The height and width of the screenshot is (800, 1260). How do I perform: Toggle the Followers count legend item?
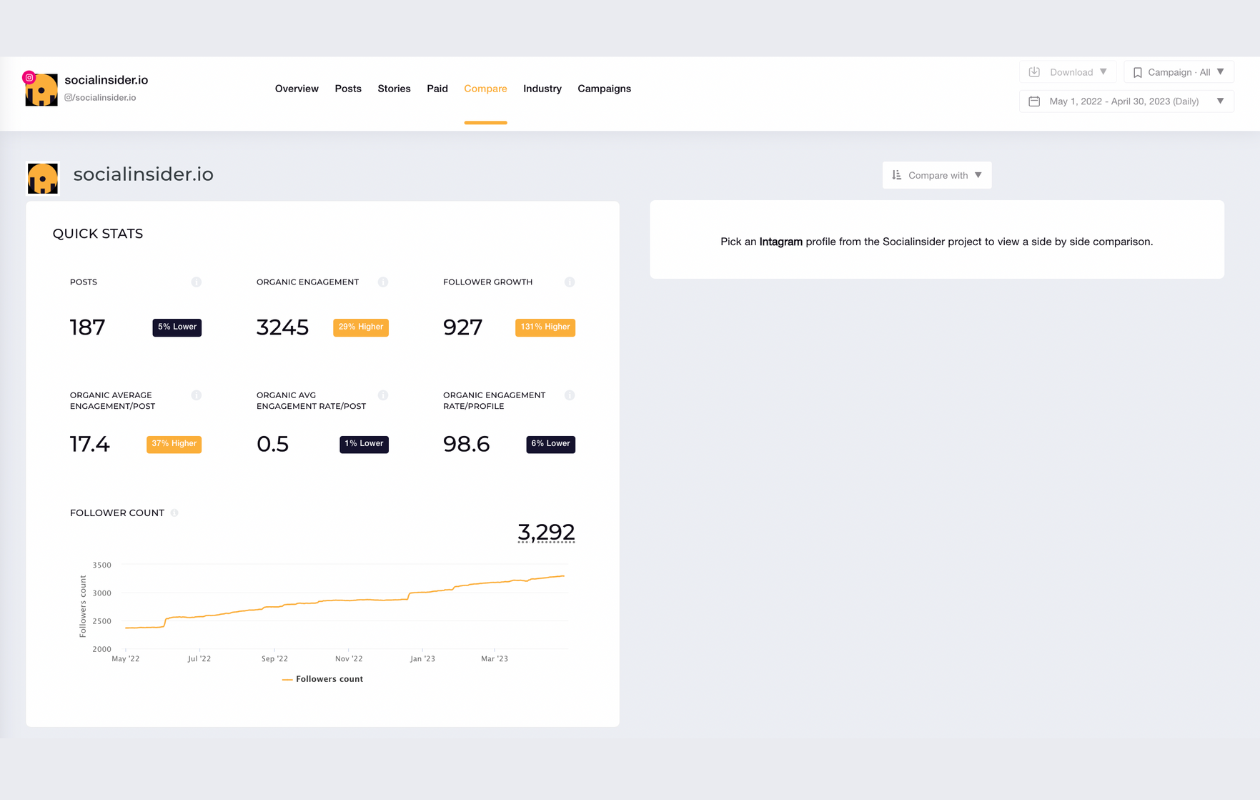tap(322, 679)
